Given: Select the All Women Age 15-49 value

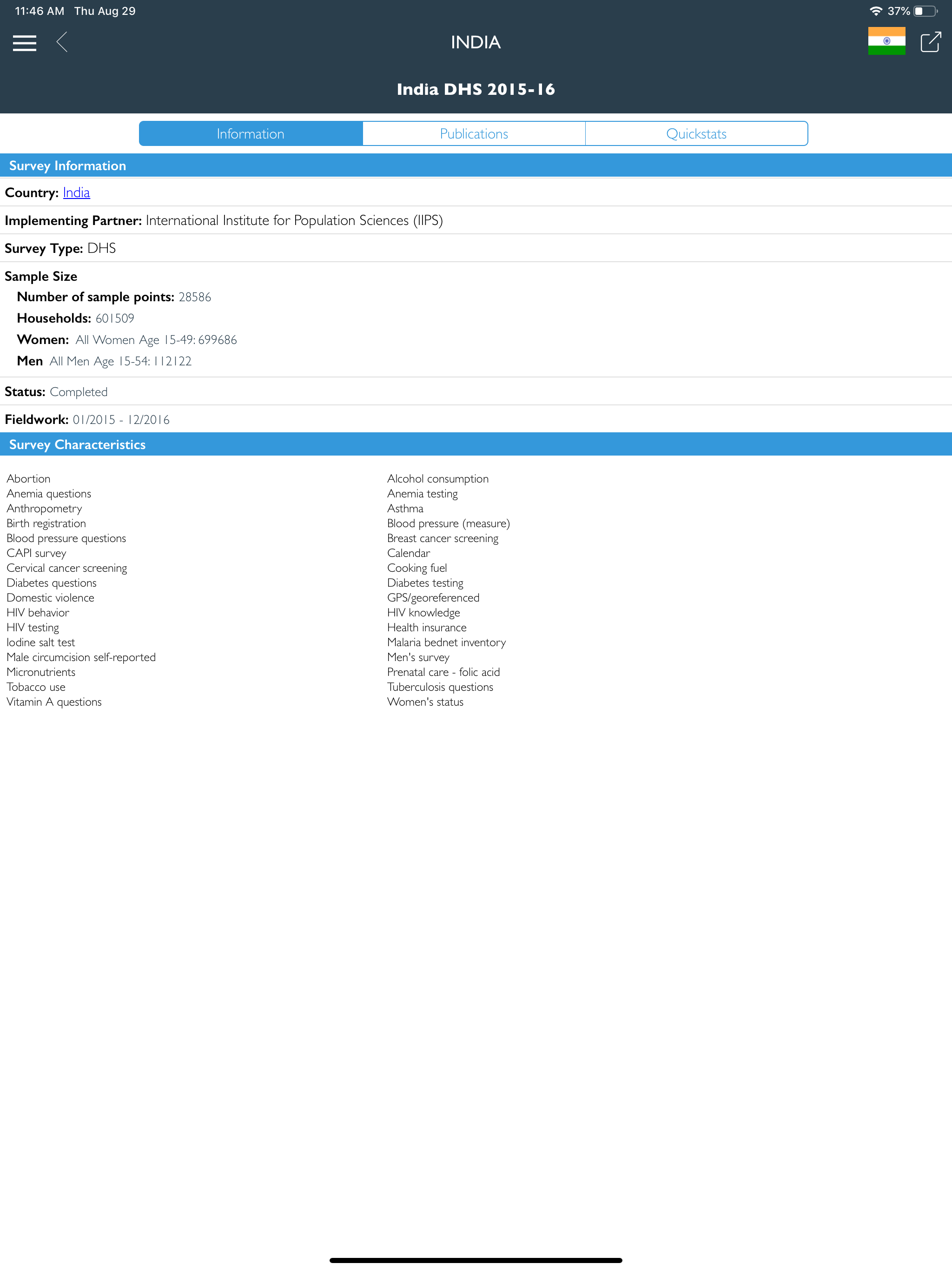Looking at the screenshot, I should 156,340.
